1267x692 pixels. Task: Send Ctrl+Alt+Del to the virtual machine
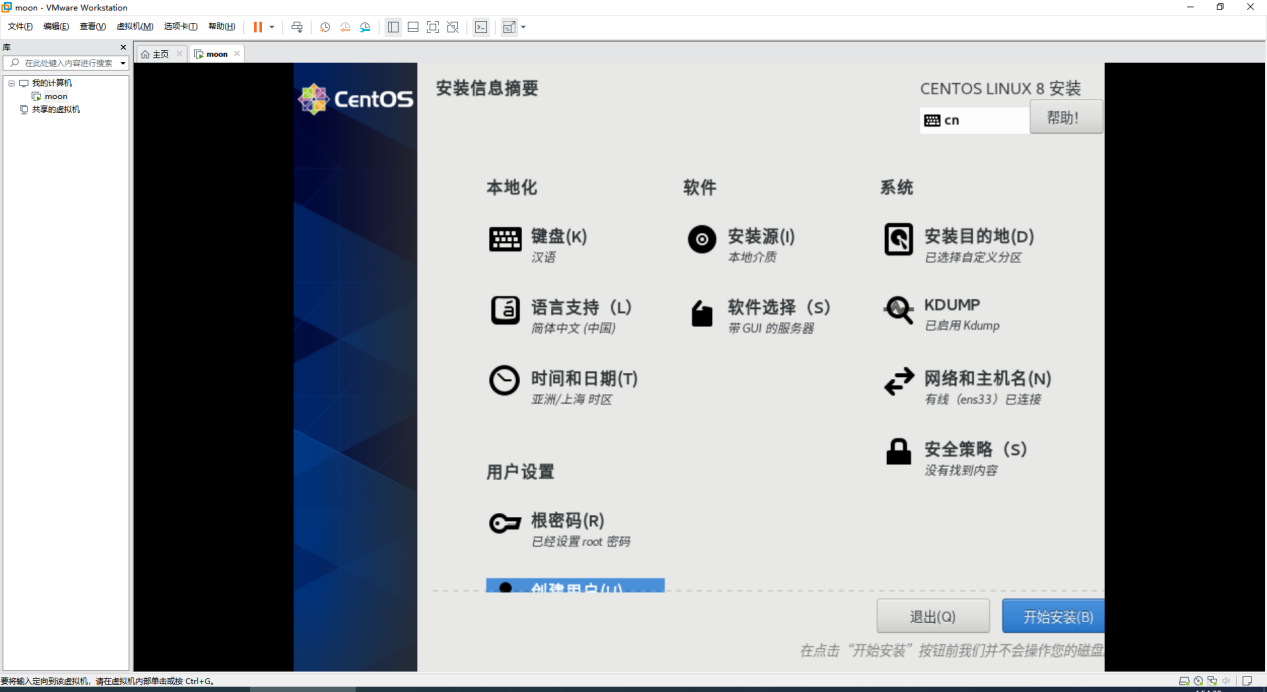click(297, 27)
